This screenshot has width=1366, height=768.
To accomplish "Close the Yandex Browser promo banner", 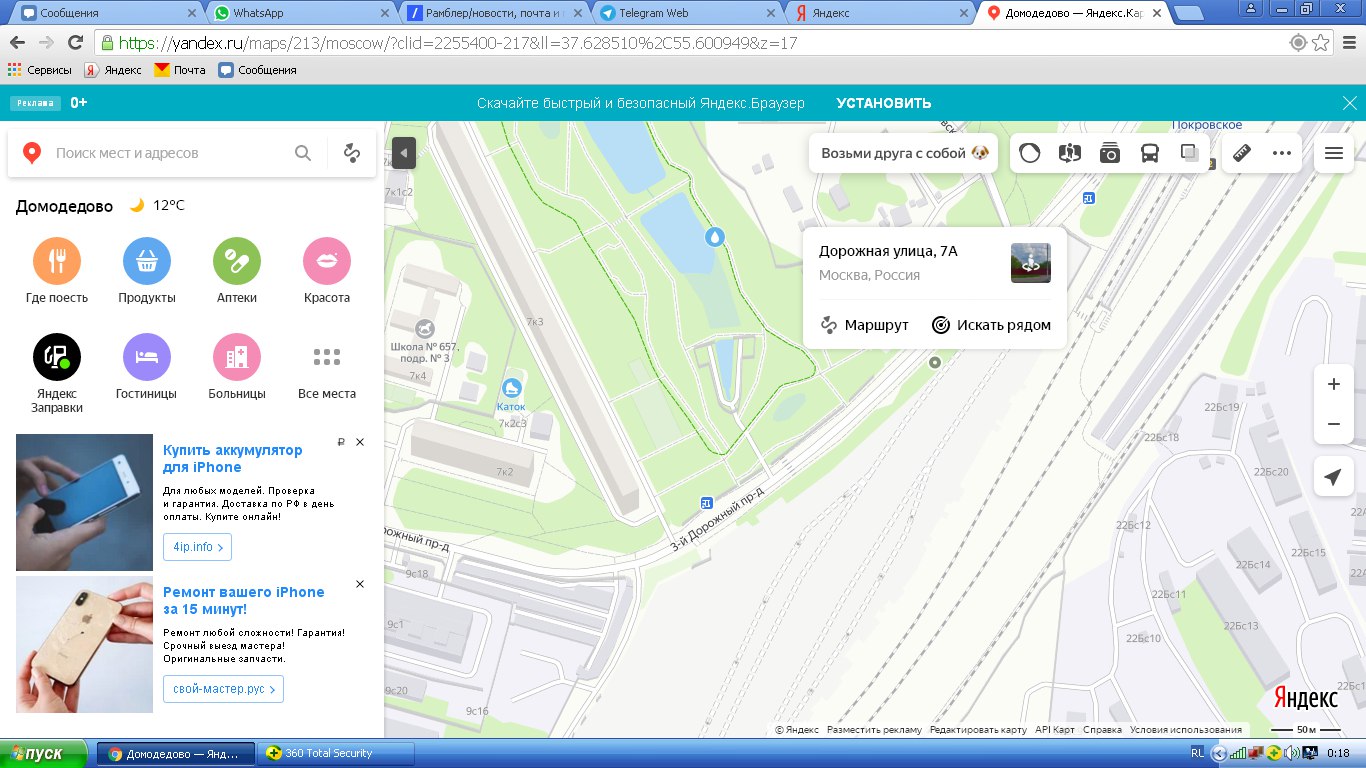I will [1349, 103].
